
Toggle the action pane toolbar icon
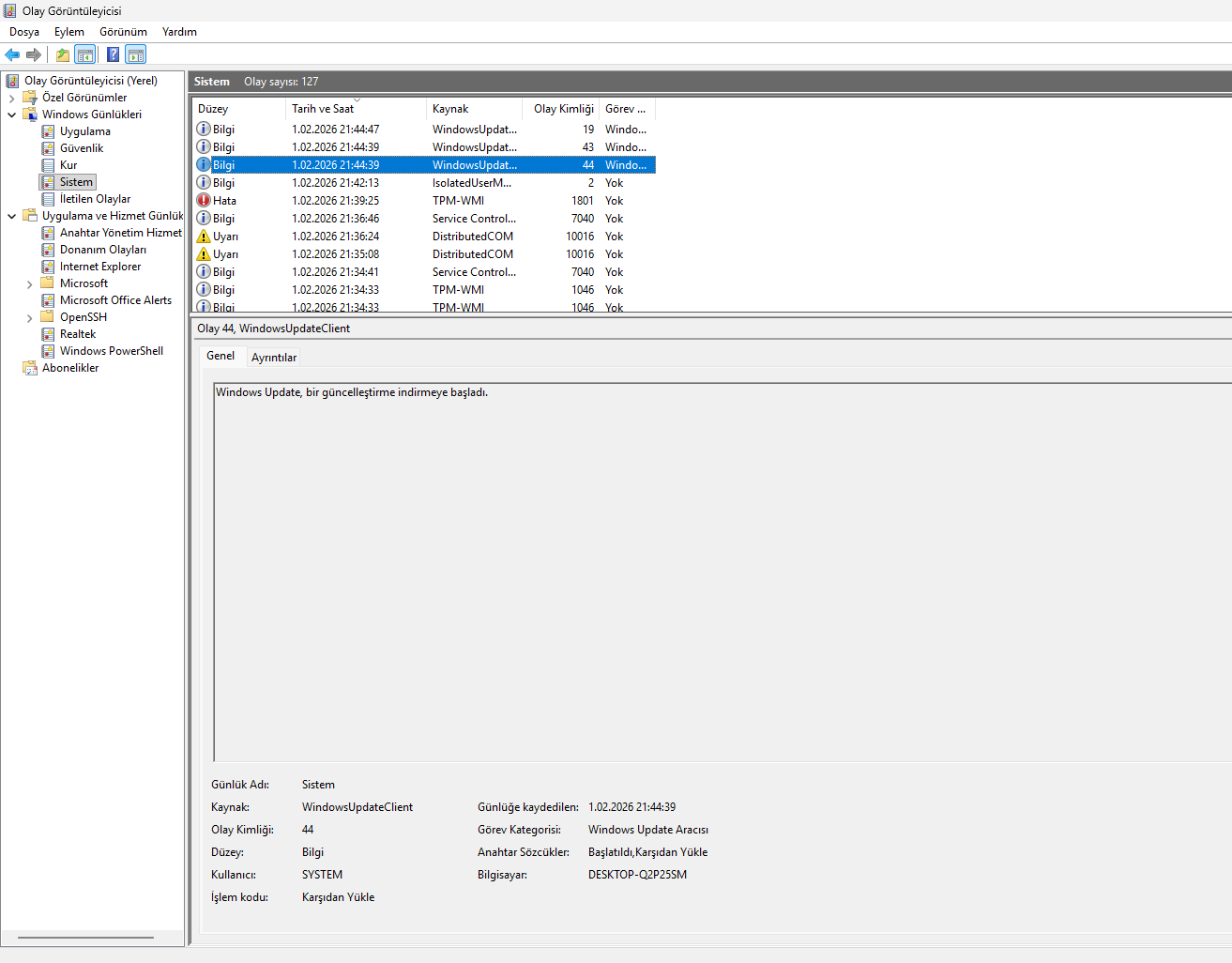(x=136, y=54)
